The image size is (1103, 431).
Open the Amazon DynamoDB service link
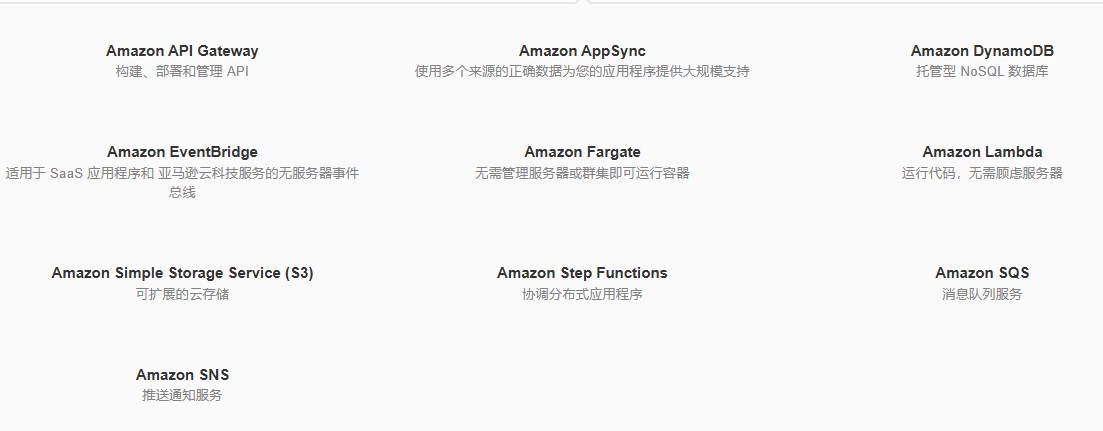982,51
